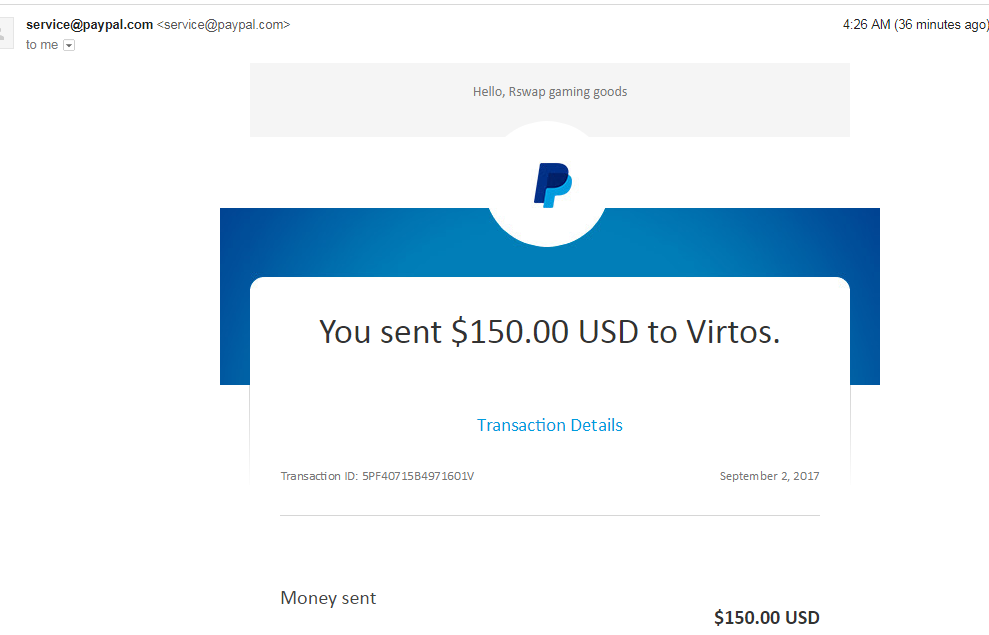Click the sender's profile avatar icon

[6, 33]
